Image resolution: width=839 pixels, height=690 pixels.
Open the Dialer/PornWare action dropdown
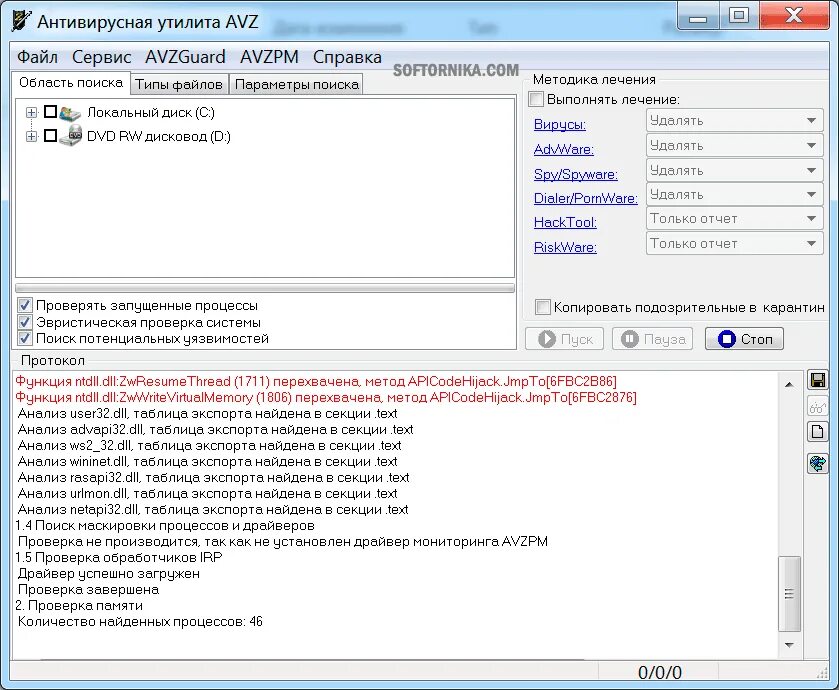pos(734,195)
